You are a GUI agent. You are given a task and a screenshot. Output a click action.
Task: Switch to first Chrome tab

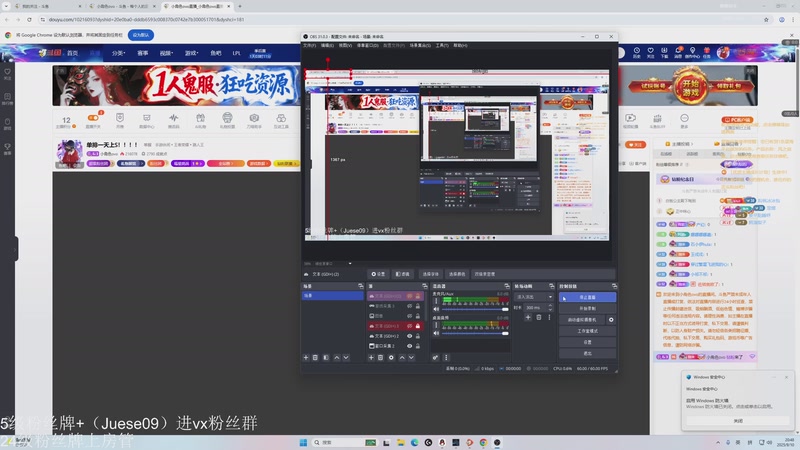46,6
